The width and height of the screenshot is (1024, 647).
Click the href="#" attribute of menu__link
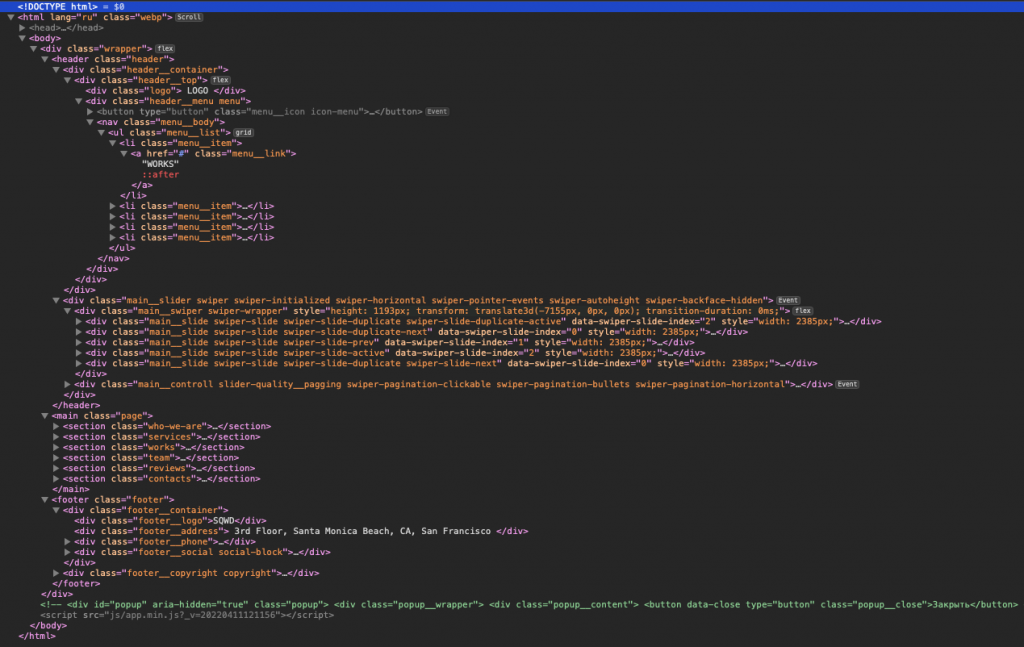click(167, 153)
